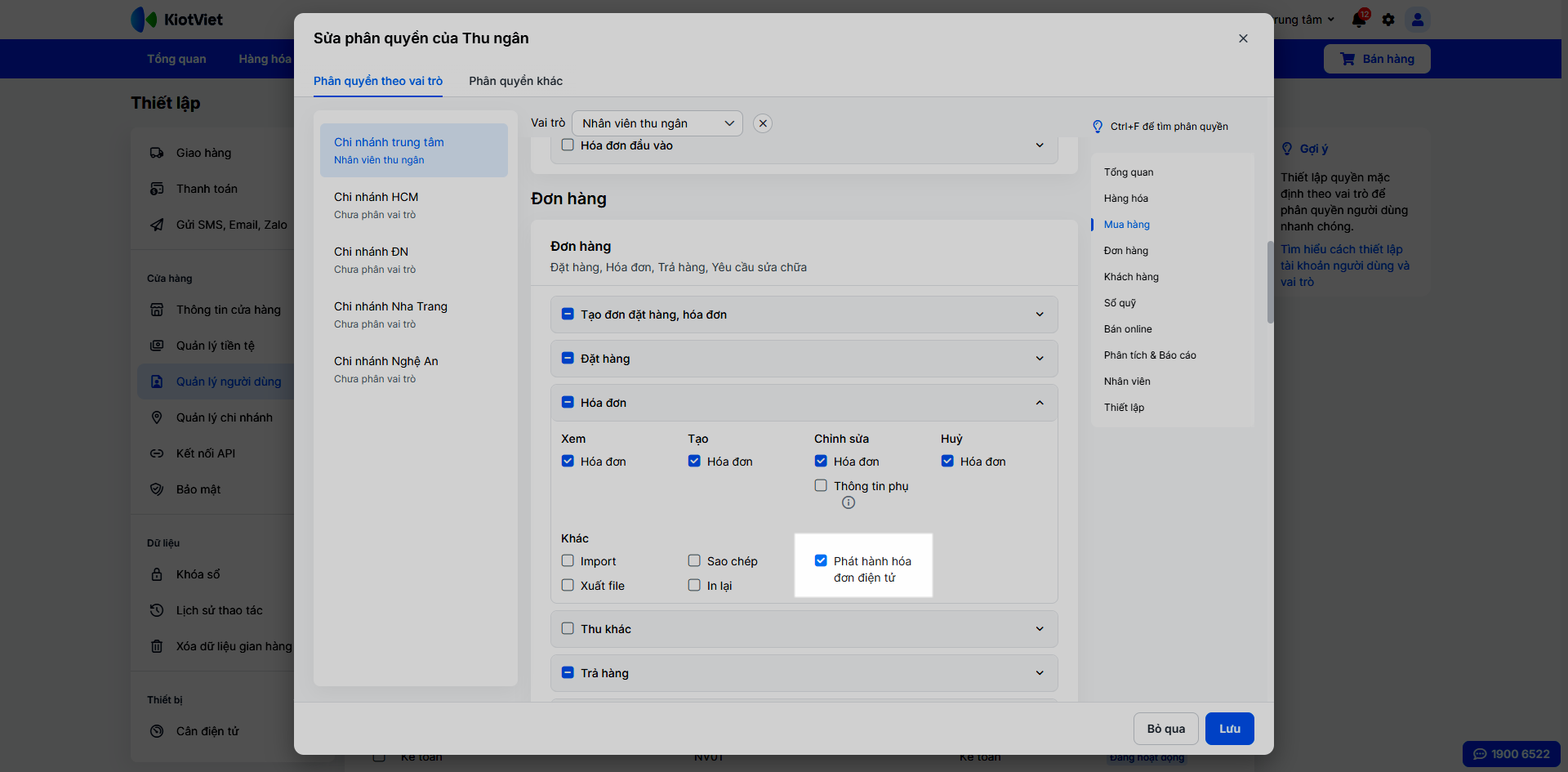Switch to Phân quyền khác tab
1568x772 pixels.
(515, 81)
